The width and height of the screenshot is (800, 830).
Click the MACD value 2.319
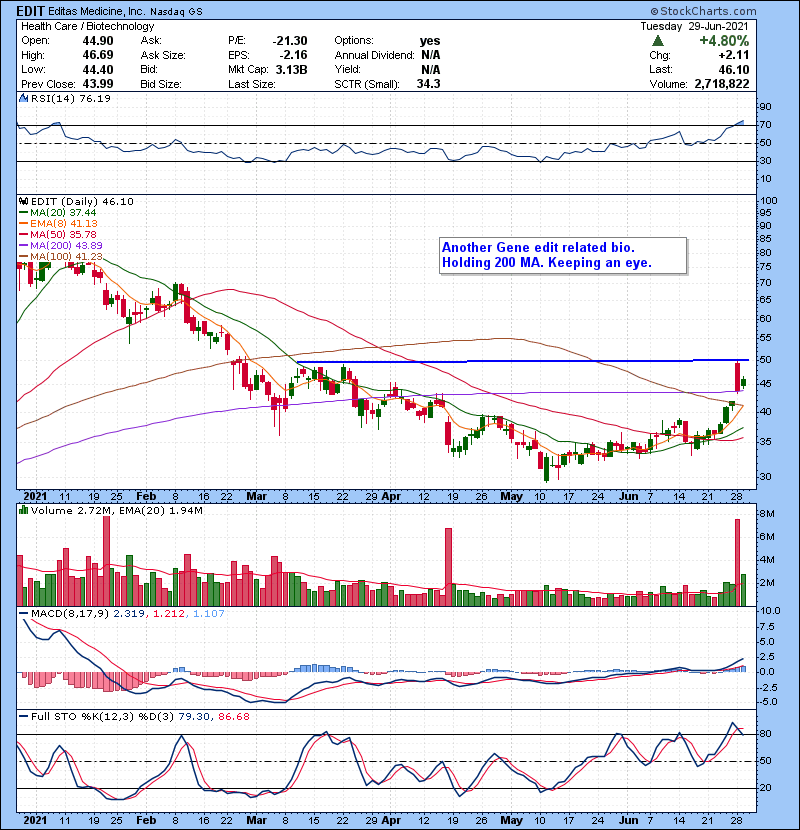[129, 614]
